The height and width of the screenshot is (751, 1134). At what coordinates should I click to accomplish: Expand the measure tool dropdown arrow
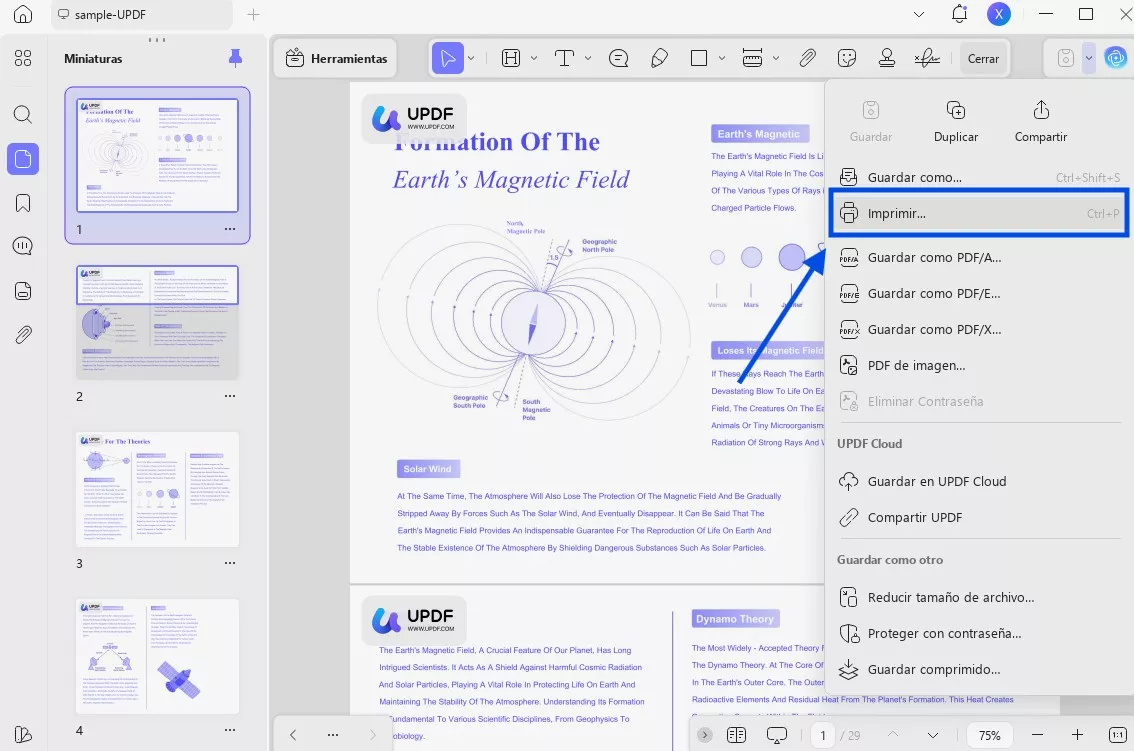(x=775, y=59)
